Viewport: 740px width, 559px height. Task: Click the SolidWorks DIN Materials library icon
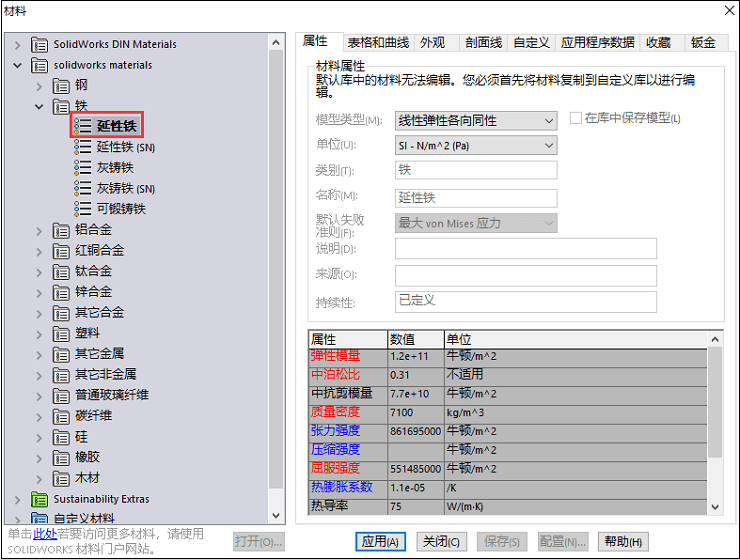(x=39, y=44)
